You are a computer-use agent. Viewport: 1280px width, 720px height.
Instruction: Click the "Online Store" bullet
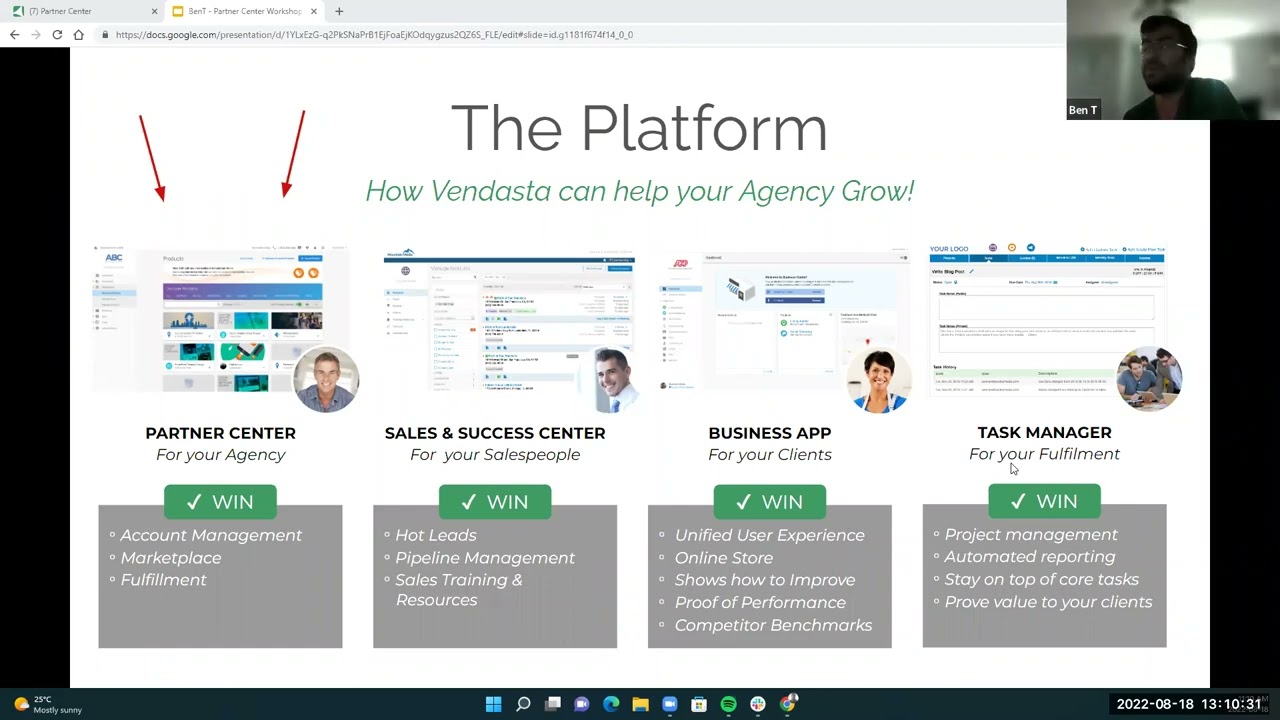pos(724,558)
